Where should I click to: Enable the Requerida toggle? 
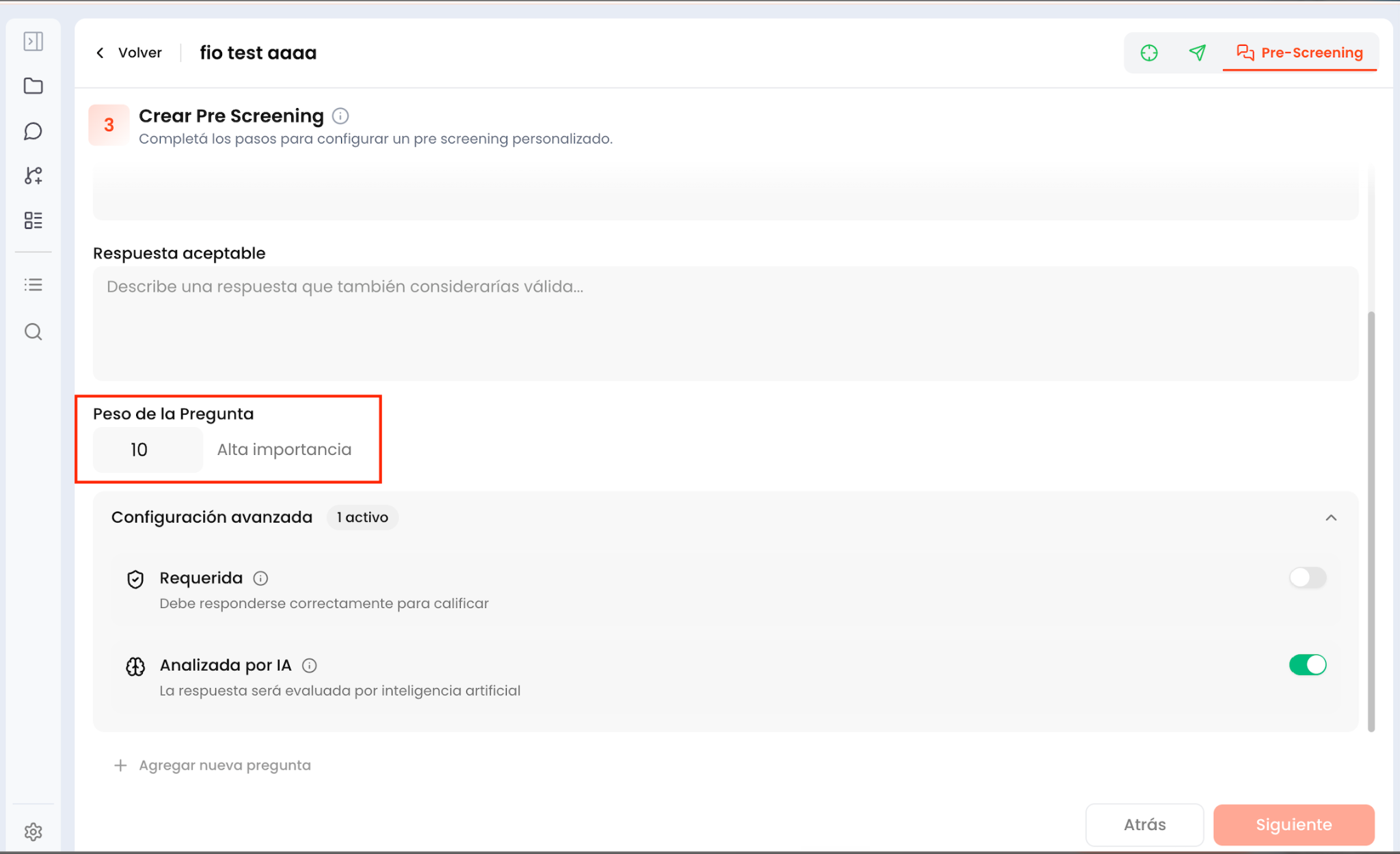[1307, 578]
